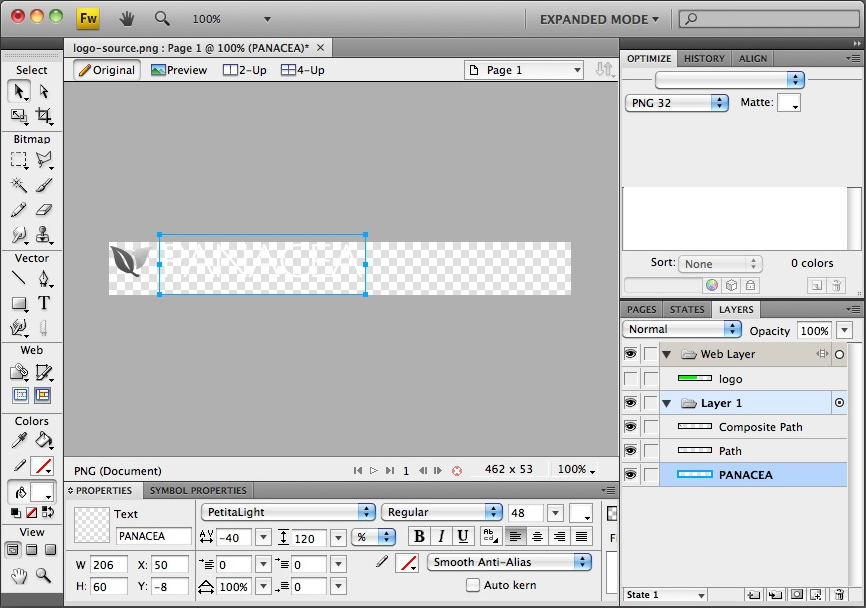Hide the PANACEA layer

(x=630, y=475)
